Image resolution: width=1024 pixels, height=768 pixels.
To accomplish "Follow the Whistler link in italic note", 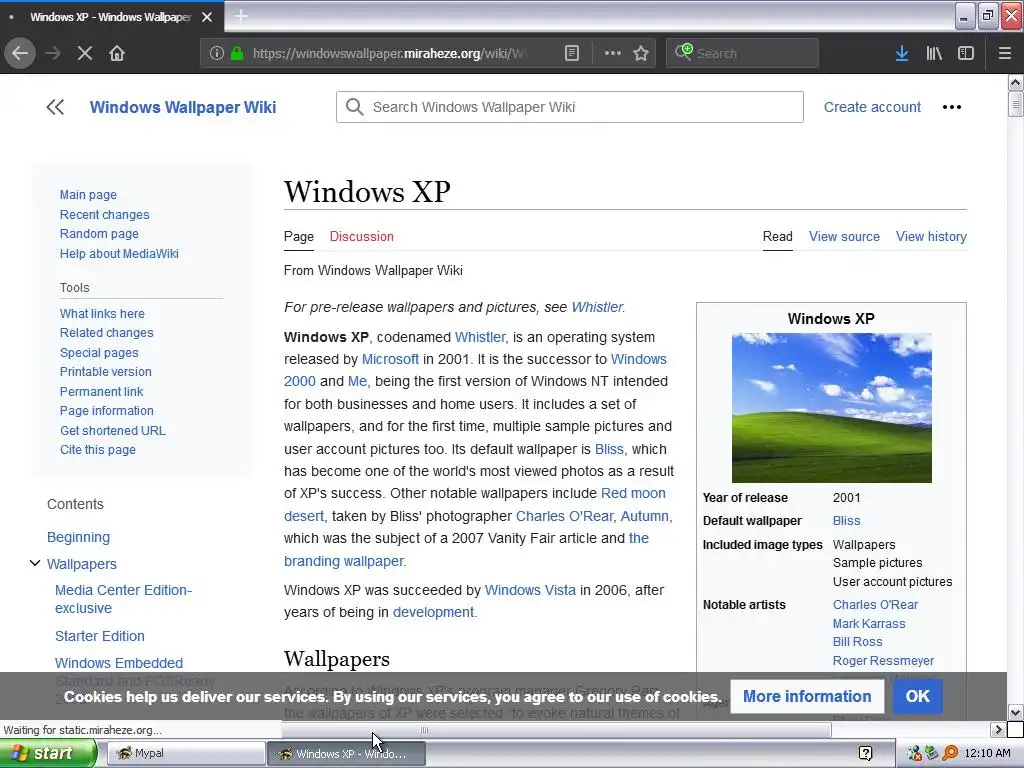I will pos(597,307).
